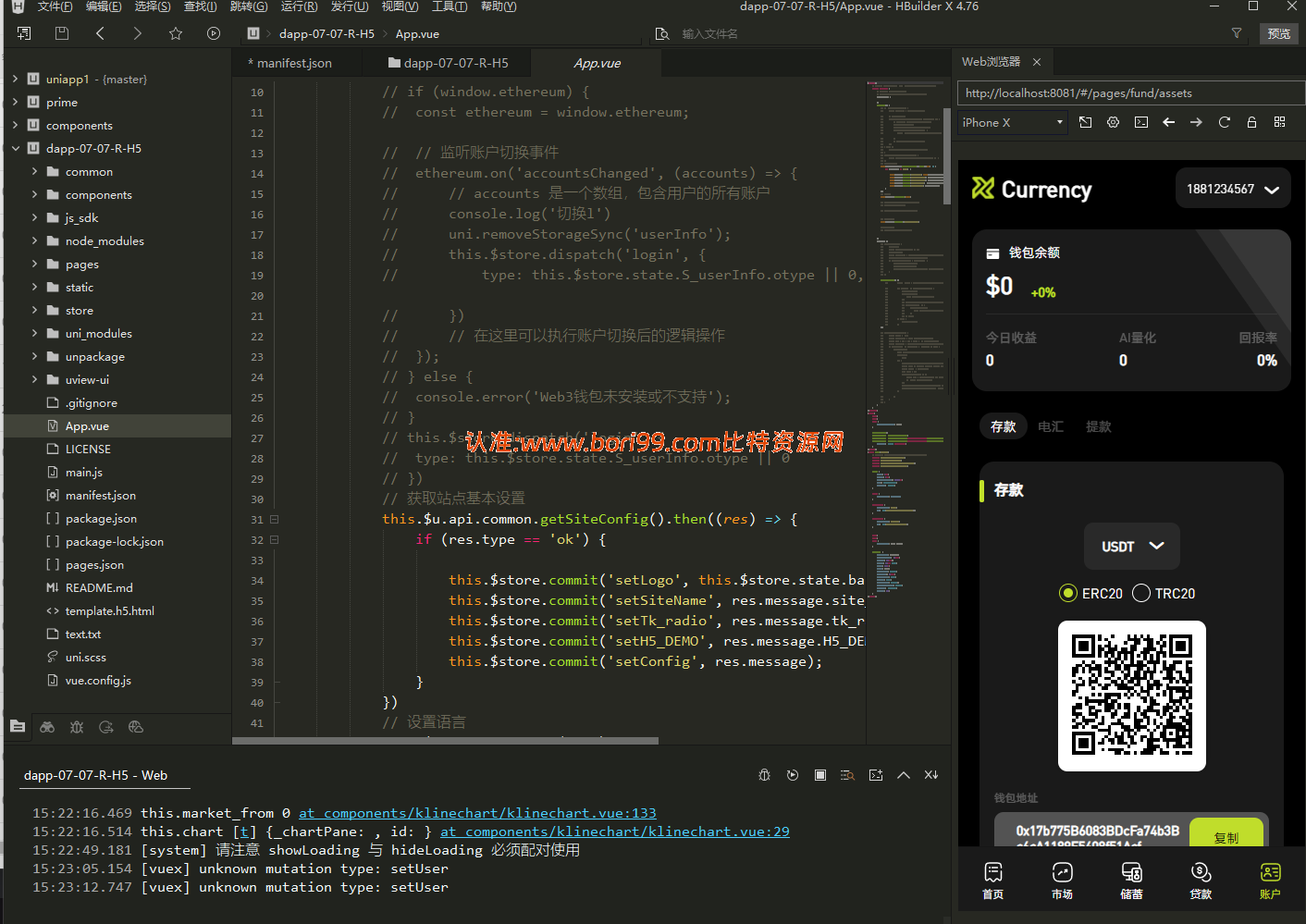Select the 电汇 tab in the app

point(1051,426)
